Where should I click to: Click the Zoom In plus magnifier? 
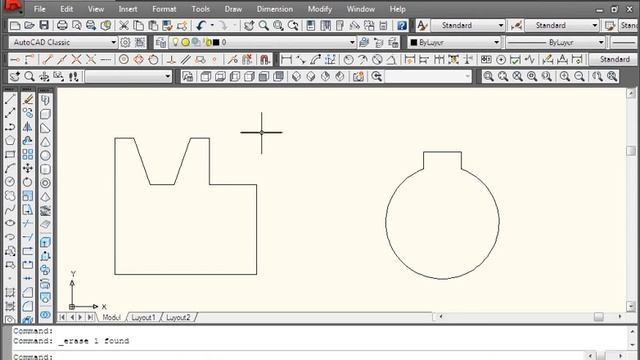[565, 76]
